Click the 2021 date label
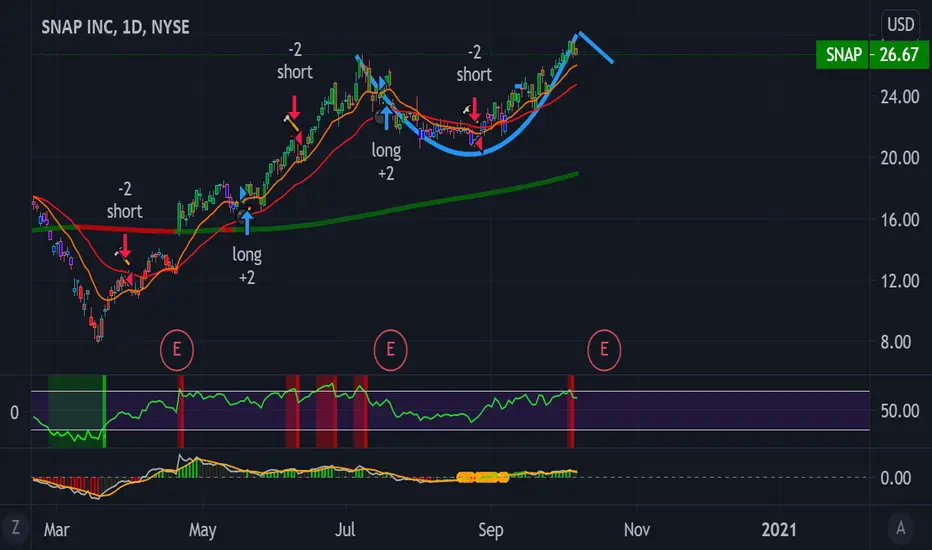The image size is (932, 550). click(x=779, y=530)
